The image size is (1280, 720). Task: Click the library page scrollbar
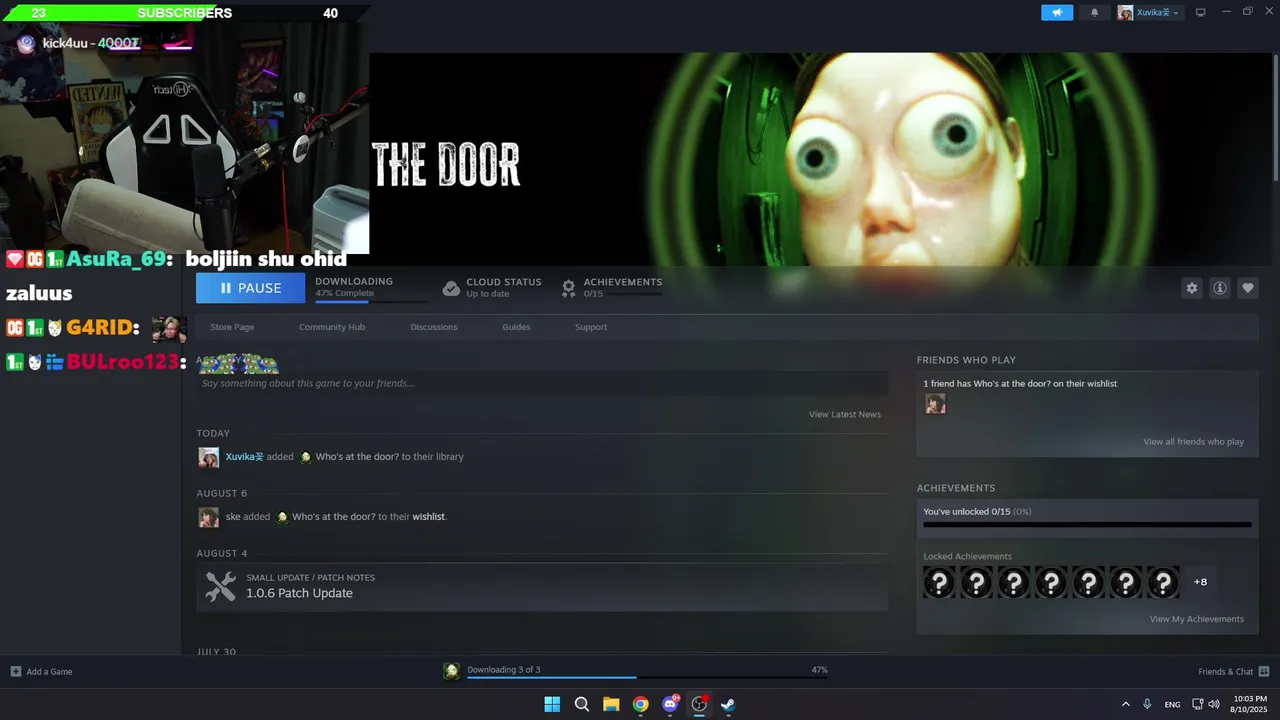point(1275,116)
